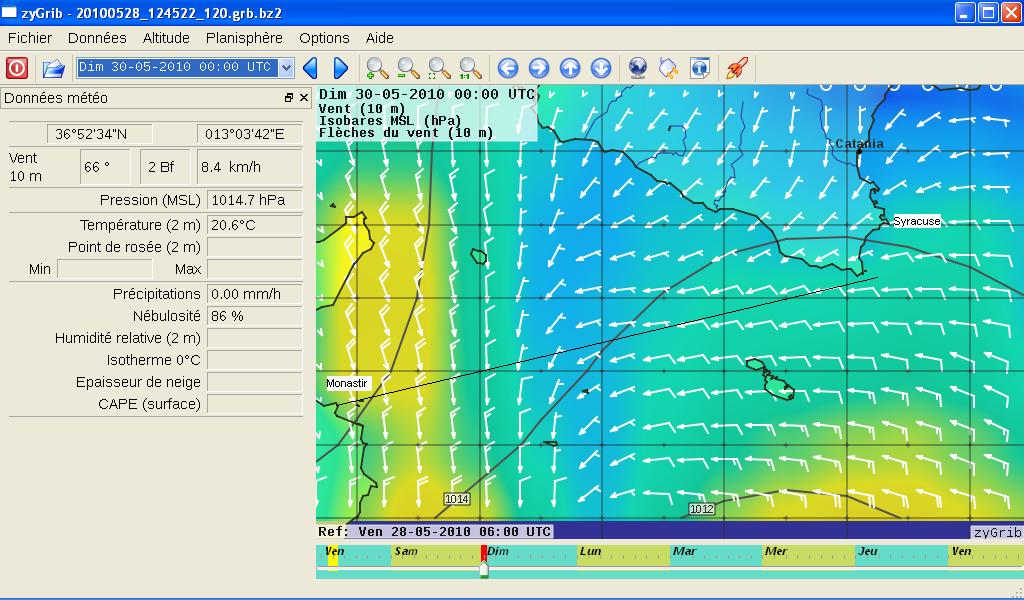Image resolution: width=1024 pixels, height=600 pixels.
Task: Expand the forecast date dropdown
Action: [286, 68]
